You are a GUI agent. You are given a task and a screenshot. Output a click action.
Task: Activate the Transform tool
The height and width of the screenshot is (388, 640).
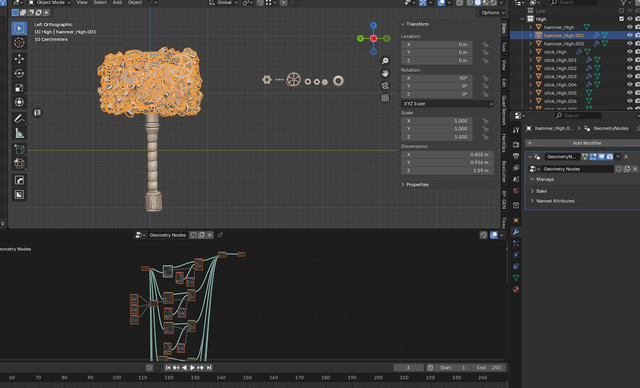pos(19,102)
